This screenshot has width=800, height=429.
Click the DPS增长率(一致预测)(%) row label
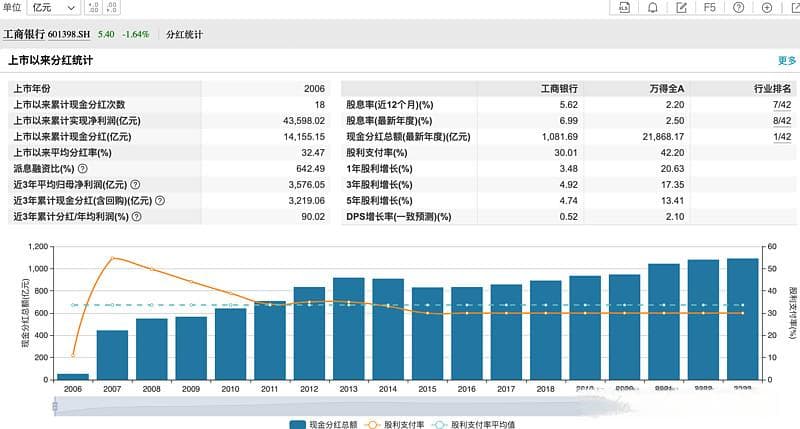coord(398,216)
